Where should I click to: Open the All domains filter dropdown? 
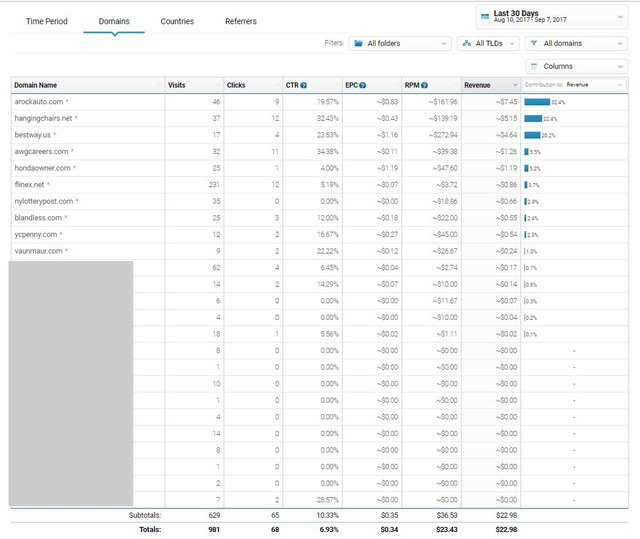click(x=576, y=43)
